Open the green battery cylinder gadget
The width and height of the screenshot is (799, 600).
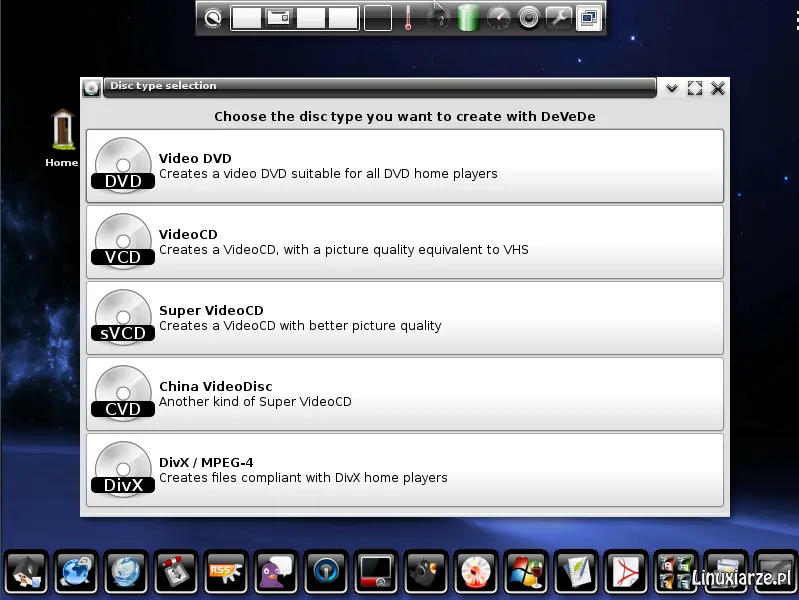coord(468,18)
